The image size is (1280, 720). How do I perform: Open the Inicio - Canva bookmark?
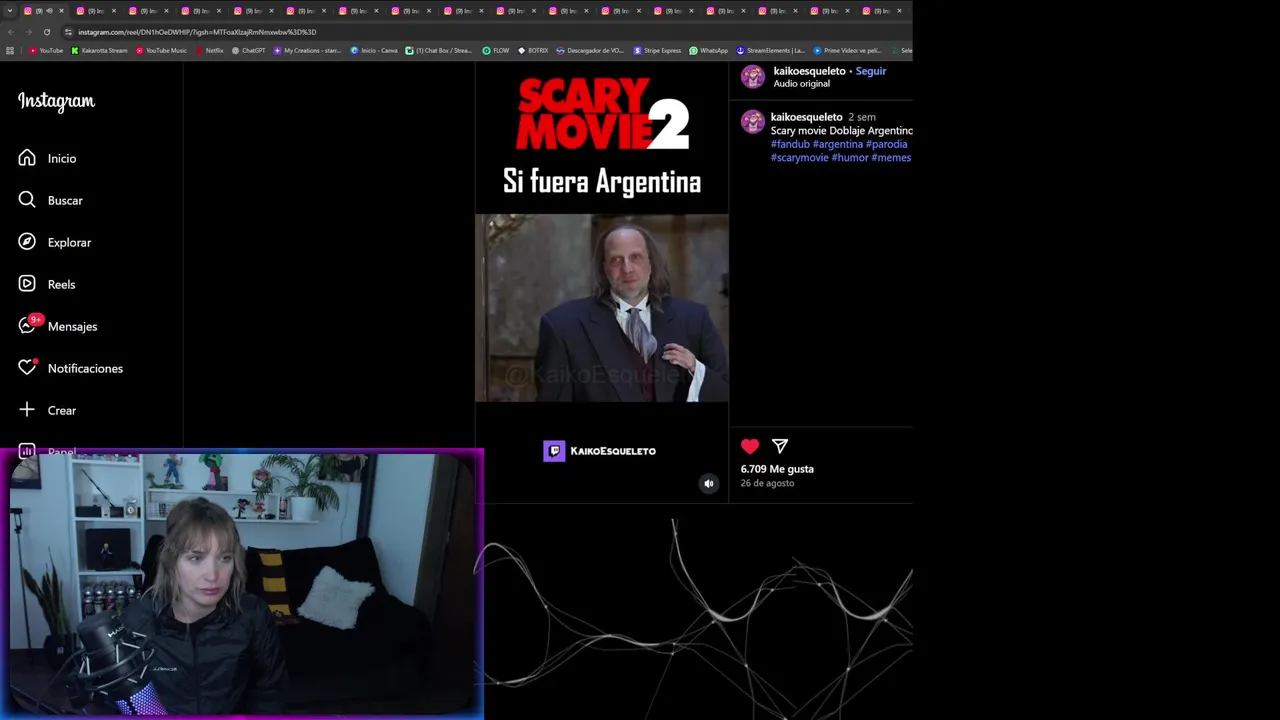[374, 50]
